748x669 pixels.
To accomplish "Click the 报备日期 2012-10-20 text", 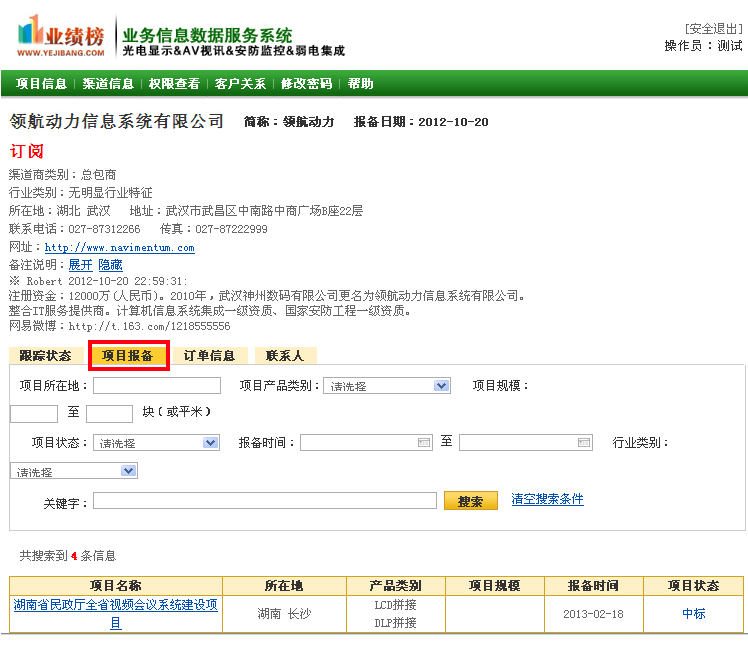I will [421, 122].
